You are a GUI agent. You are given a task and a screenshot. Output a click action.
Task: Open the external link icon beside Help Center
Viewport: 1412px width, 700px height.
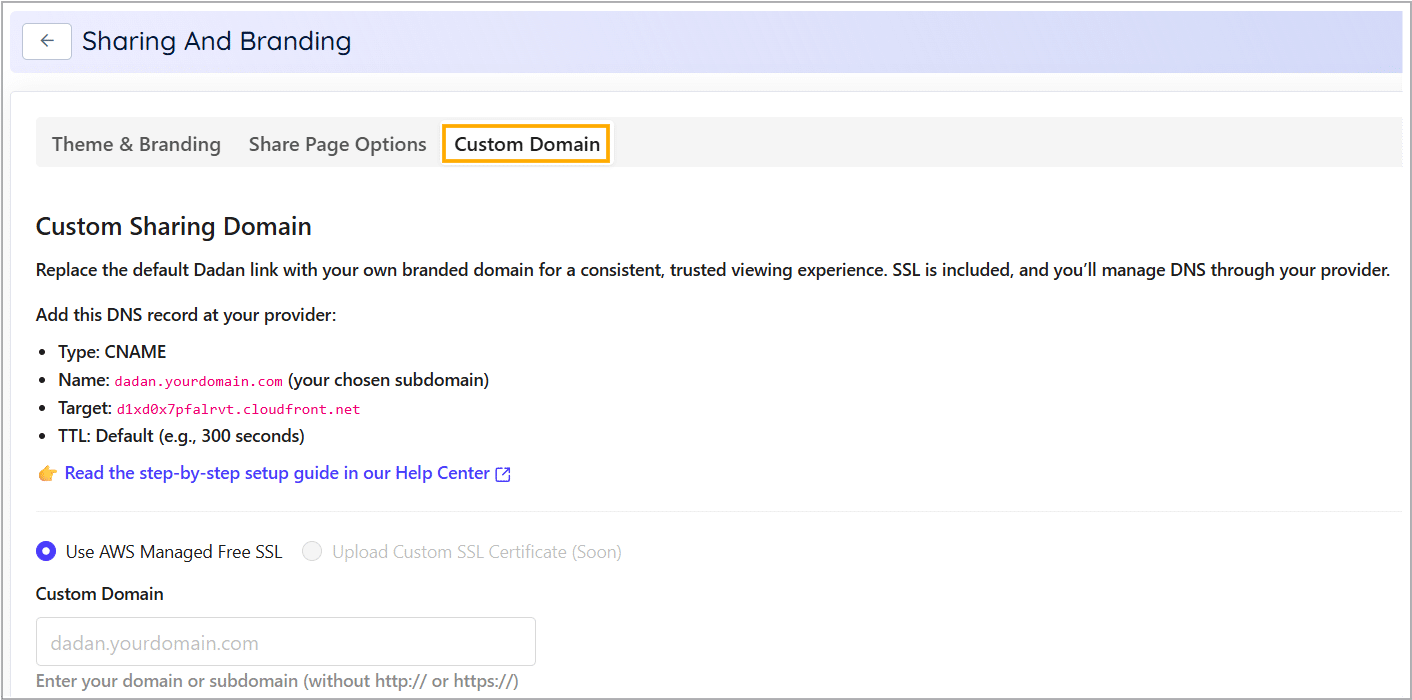pyautogui.click(x=503, y=474)
